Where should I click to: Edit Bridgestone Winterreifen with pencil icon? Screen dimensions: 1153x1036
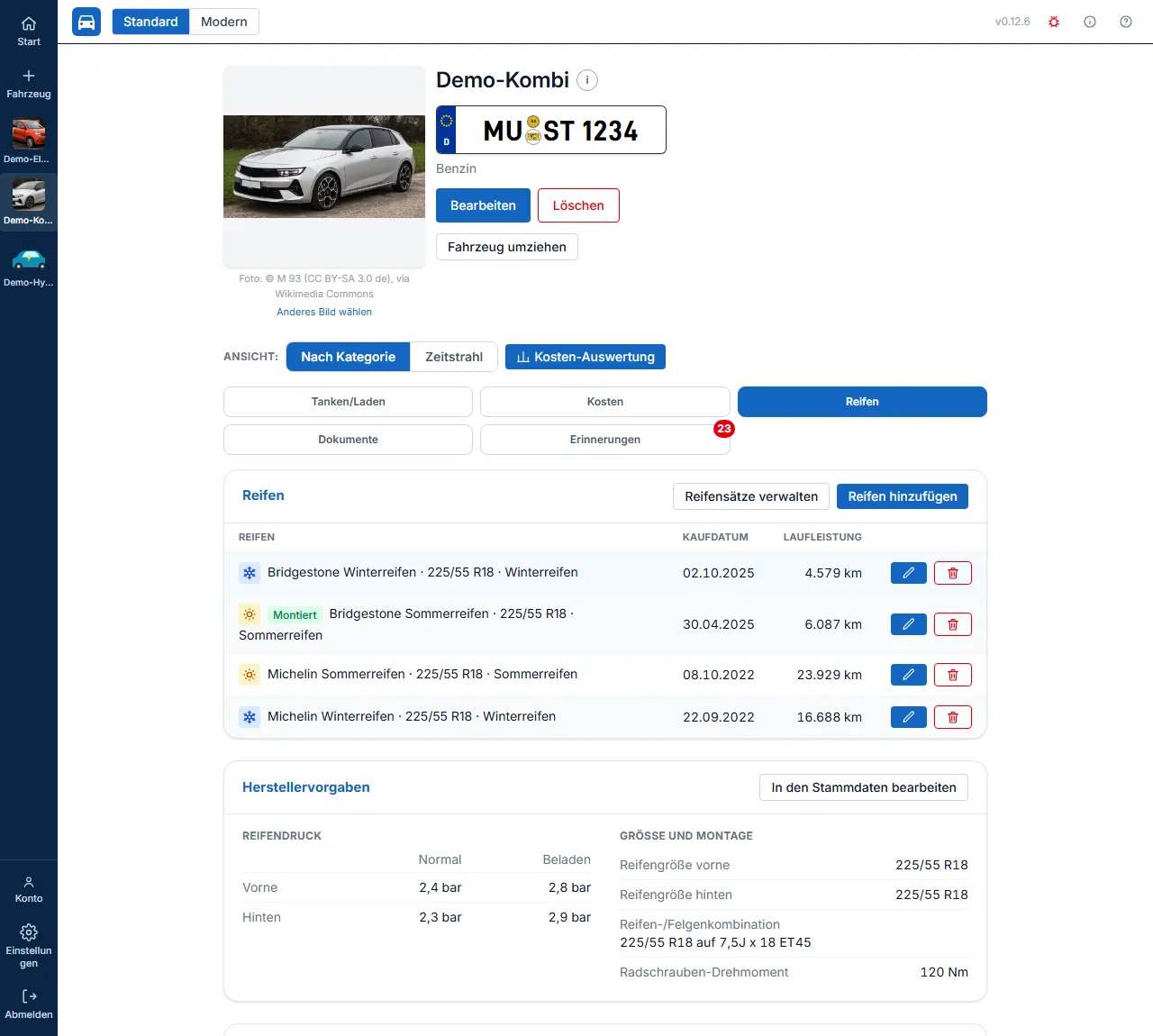pos(909,573)
